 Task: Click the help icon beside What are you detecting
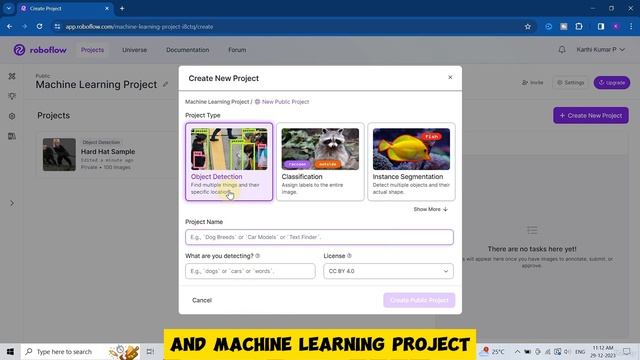258,256
